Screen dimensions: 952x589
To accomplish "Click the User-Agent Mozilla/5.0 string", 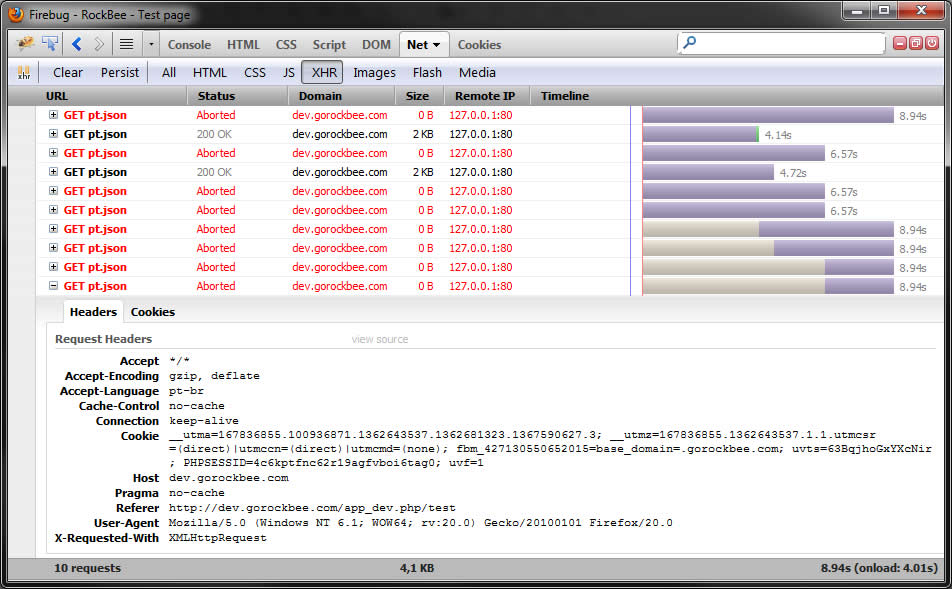I will coord(420,522).
